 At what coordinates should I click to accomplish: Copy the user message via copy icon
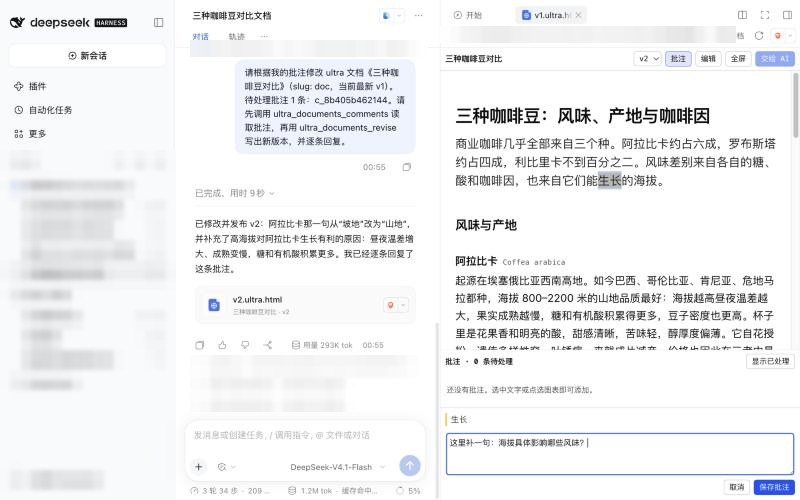407,167
